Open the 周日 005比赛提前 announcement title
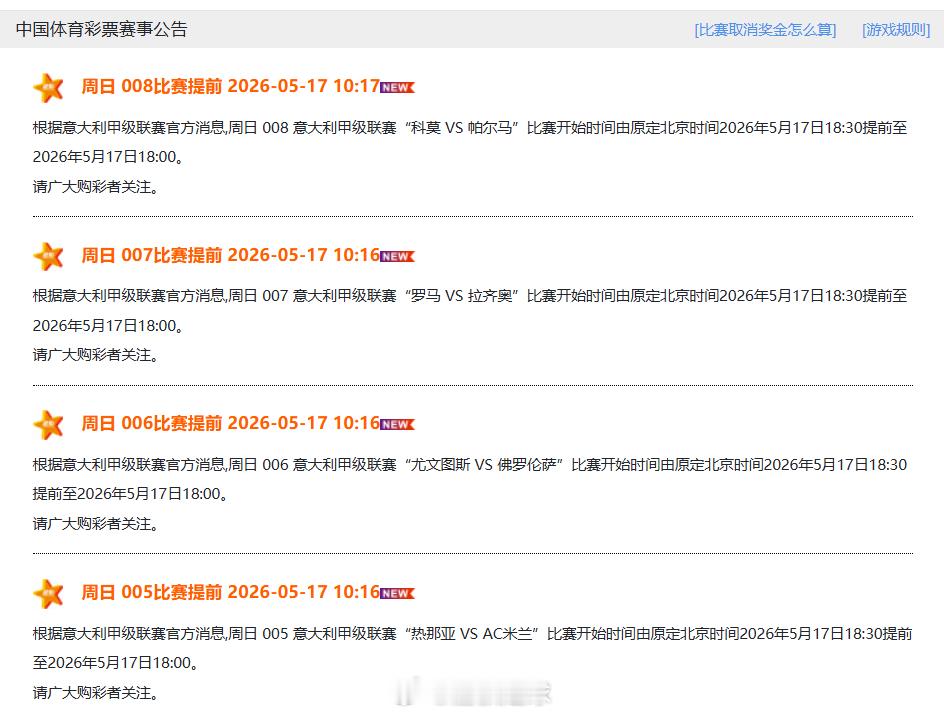Viewport: 944px width, 715px height. pyautogui.click(x=231, y=592)
